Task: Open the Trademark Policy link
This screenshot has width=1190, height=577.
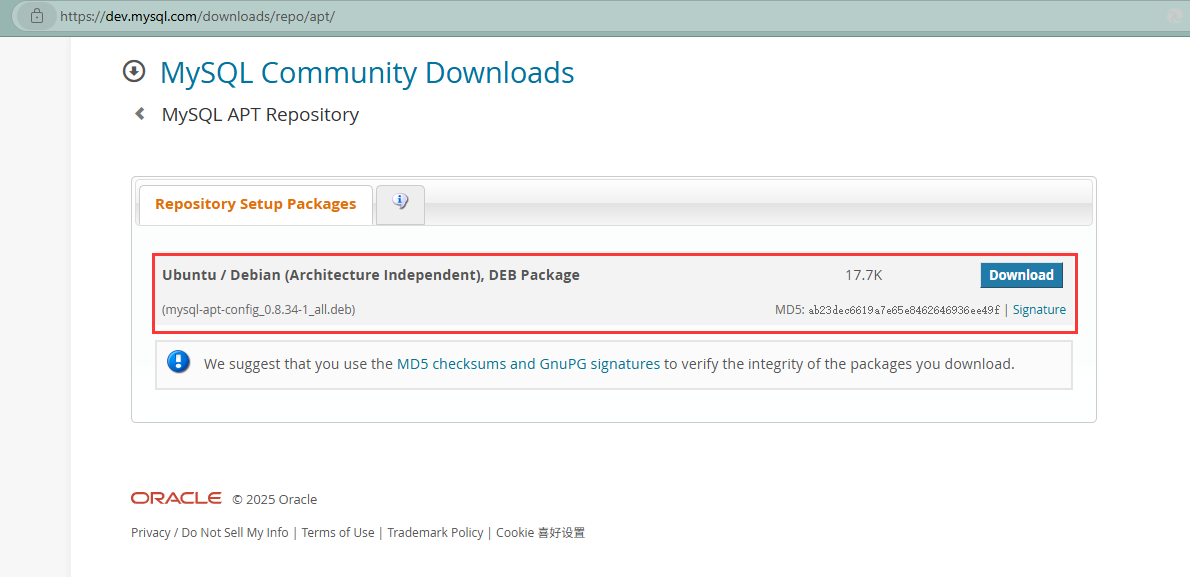Action: pos(435,533)
